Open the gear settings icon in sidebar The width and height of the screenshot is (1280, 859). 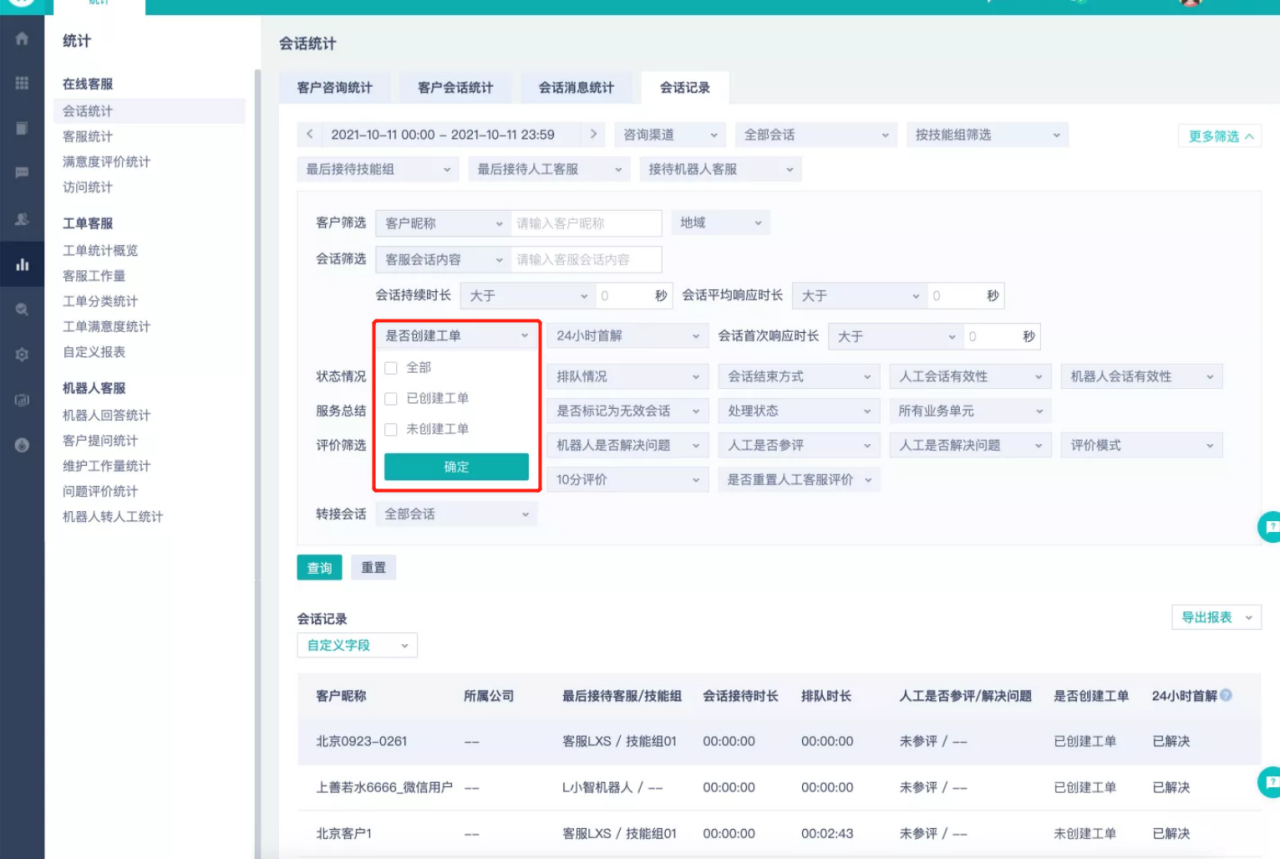pyautogui.click(x=22, y=355)
